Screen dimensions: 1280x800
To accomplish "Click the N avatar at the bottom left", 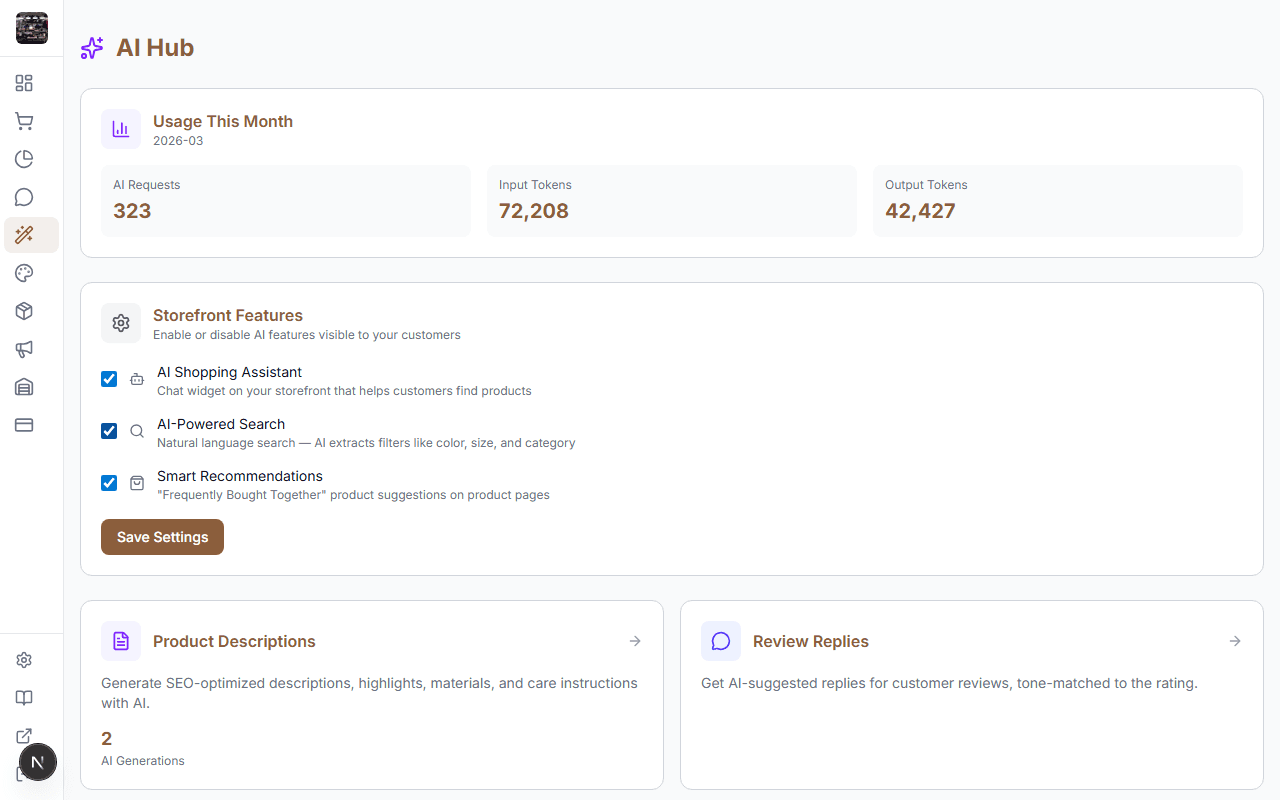I will (38, 762).
